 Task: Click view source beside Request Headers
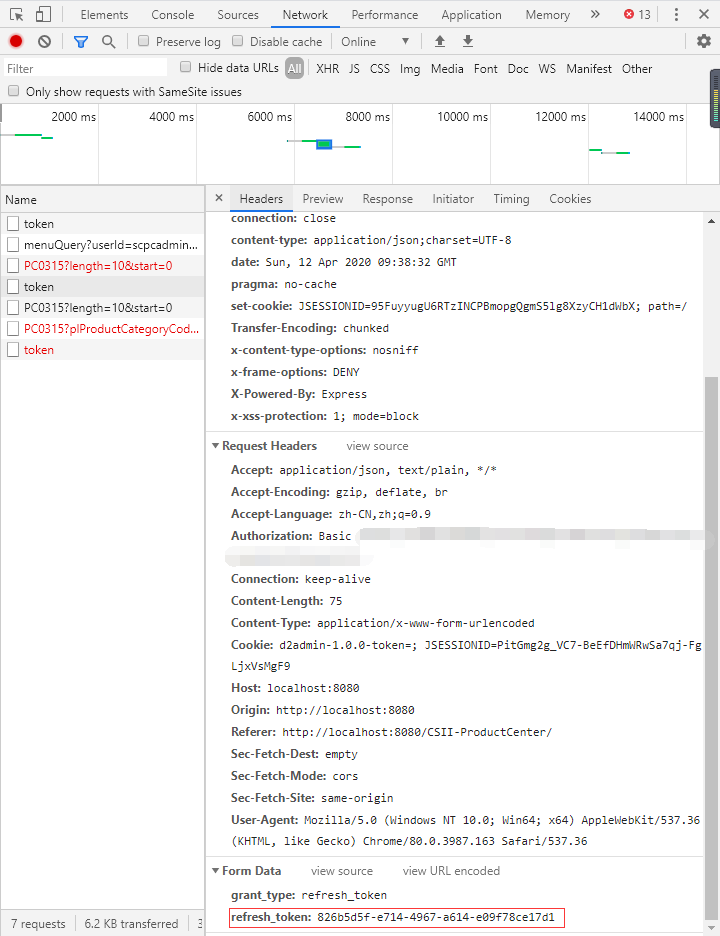tap(377, 446)
